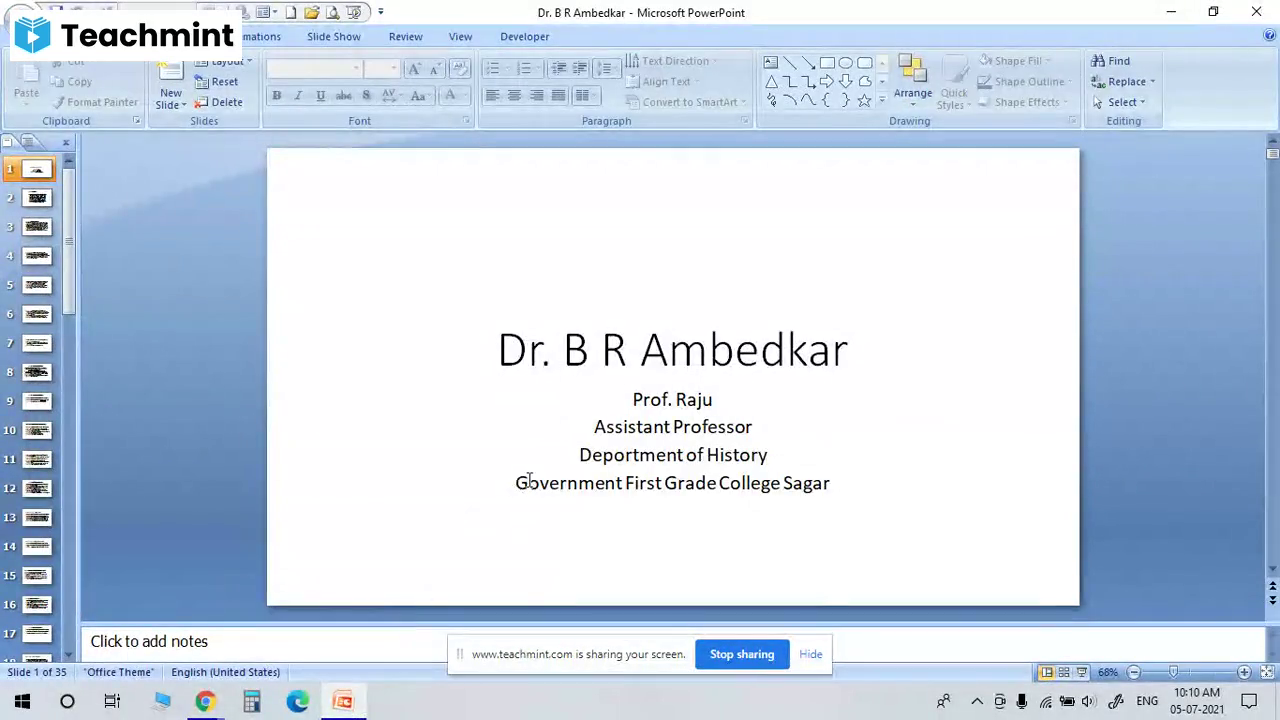Select slide 5 thumbnail
Viewport: 1280px width, 720px height.
point(37,285)
